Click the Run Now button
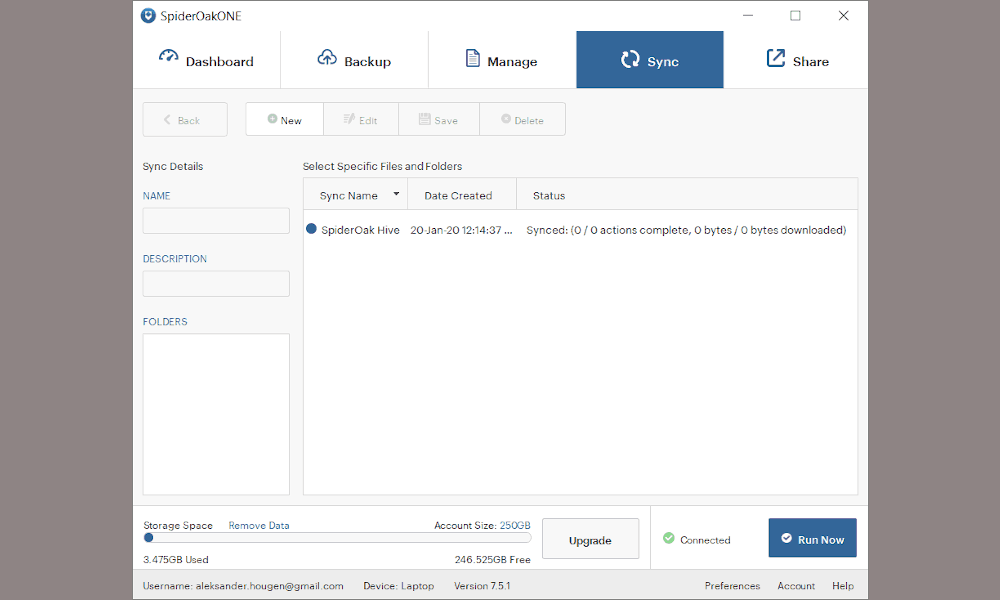Image resolution: width=1000 pixels, height=600 pixels. click(812, 538)
